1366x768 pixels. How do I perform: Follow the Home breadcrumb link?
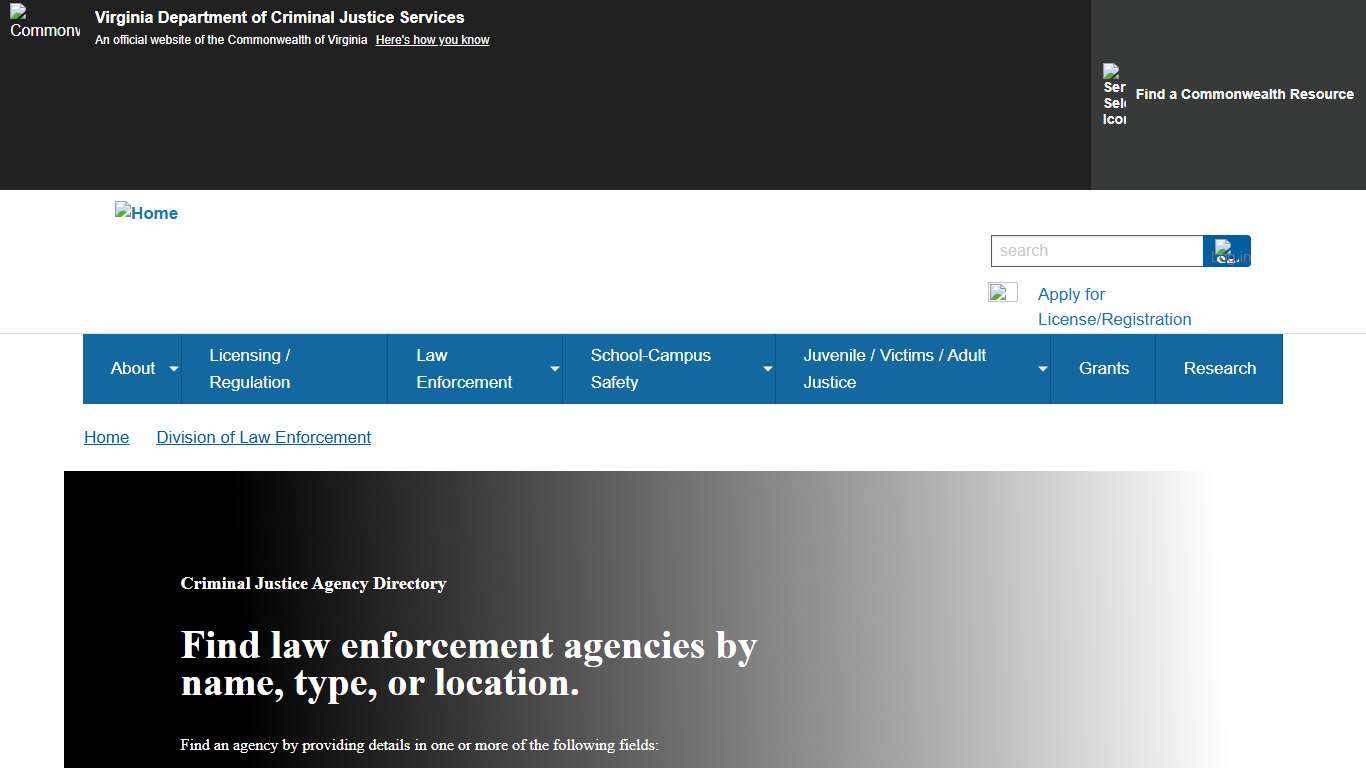(106, 437)
